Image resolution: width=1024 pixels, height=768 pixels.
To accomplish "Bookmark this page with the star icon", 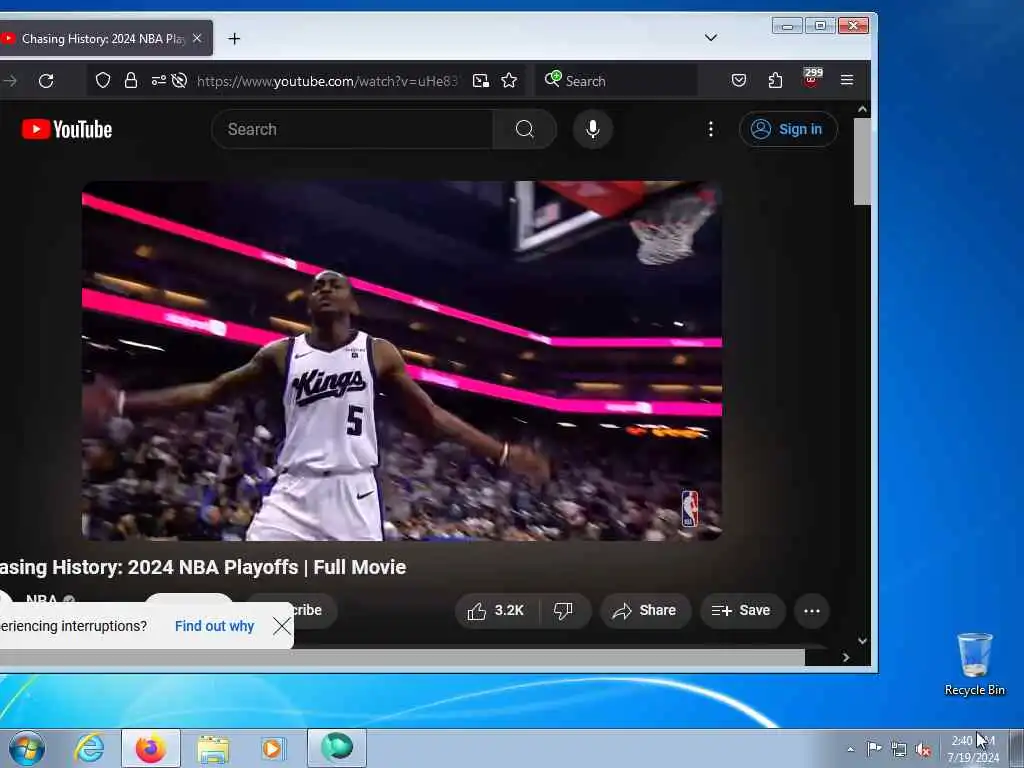I will (509, 80).
